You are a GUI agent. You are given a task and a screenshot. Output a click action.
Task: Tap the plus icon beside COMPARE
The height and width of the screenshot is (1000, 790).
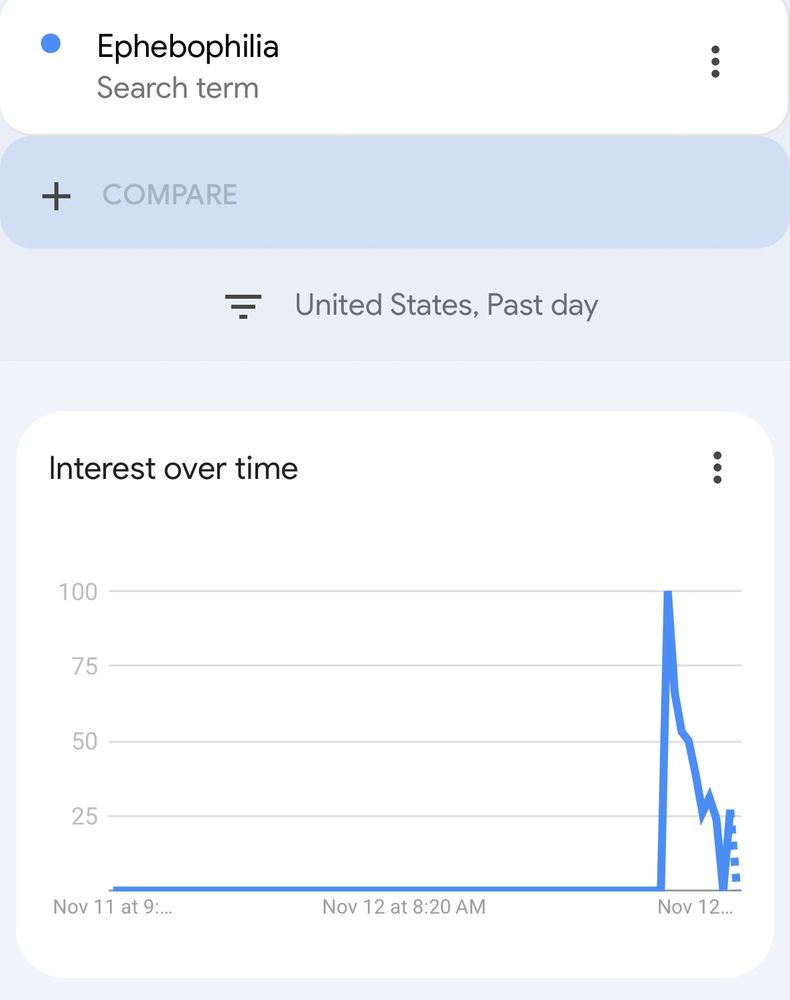point(56,196)
